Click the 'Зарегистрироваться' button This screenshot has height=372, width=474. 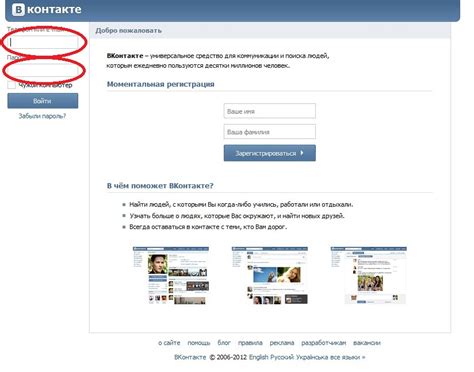tap(270, 153)
